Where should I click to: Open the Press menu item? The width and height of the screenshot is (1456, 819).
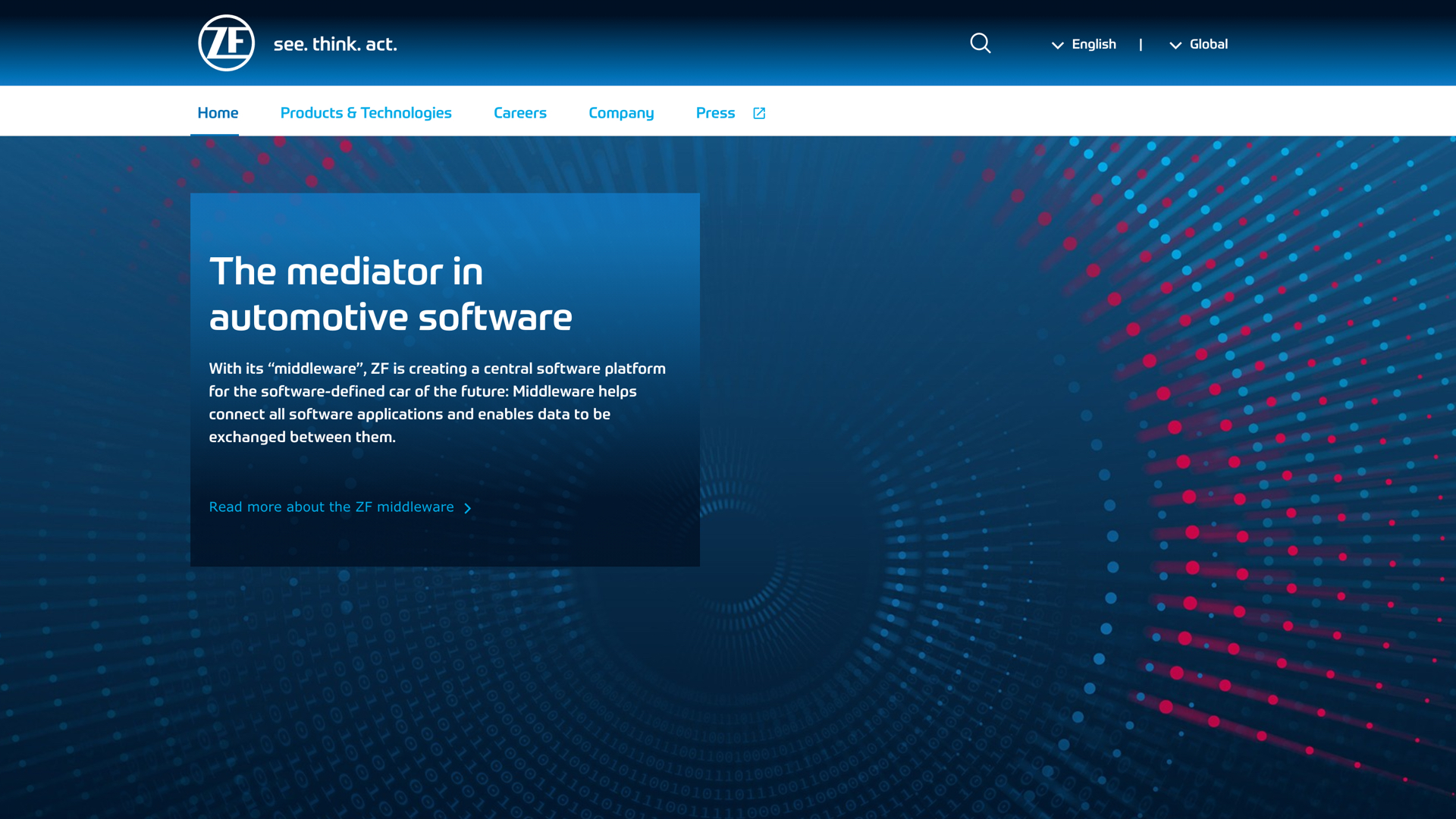pos(715,113)
